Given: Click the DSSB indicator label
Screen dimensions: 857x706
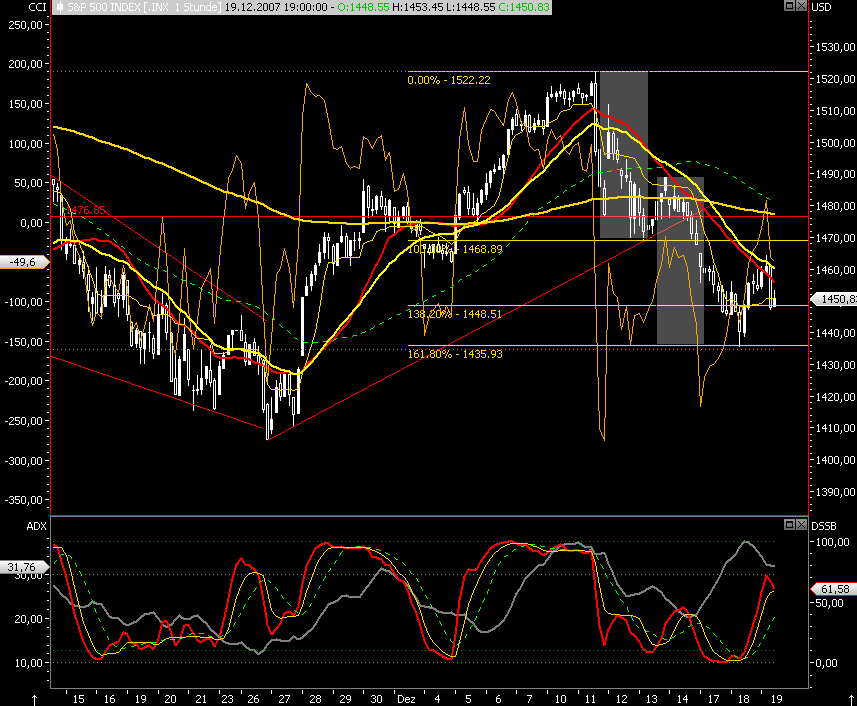Looking at the screenshot, I should tap(824, 526).
